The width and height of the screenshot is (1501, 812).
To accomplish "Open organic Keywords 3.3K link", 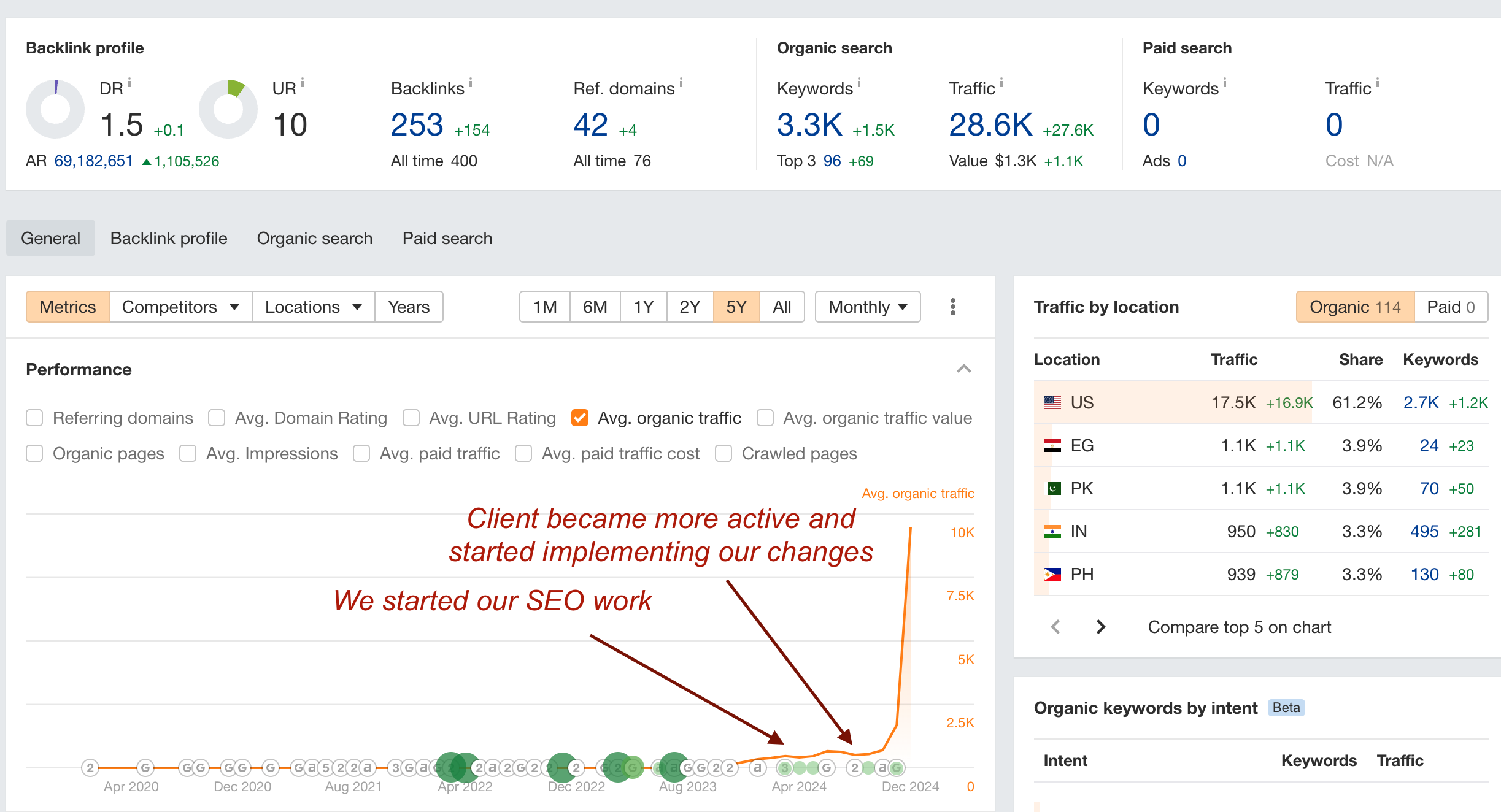I will (x=810, y=125).
